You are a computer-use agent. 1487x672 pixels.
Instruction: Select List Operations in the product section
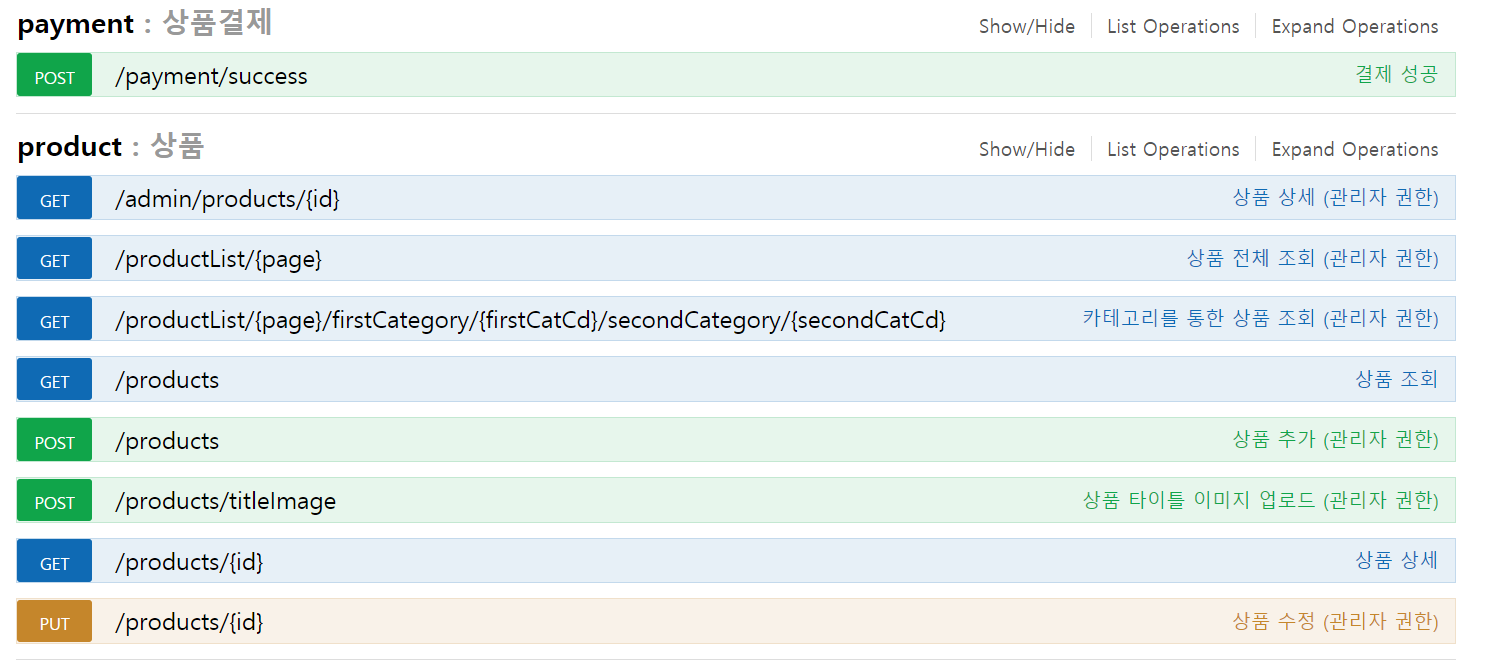coord(1173,150)
